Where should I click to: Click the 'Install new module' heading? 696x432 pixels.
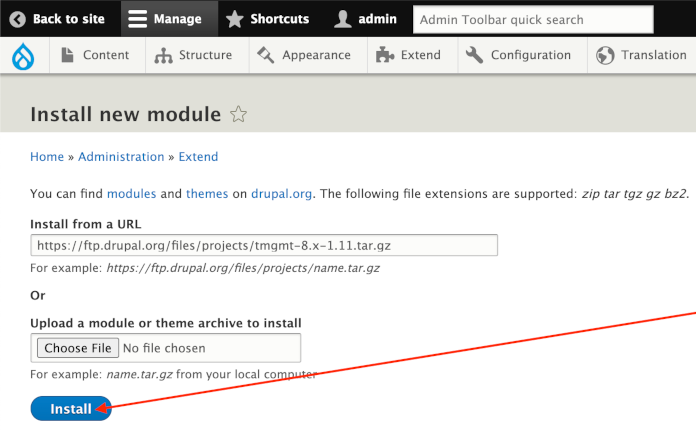coord(126,114)
